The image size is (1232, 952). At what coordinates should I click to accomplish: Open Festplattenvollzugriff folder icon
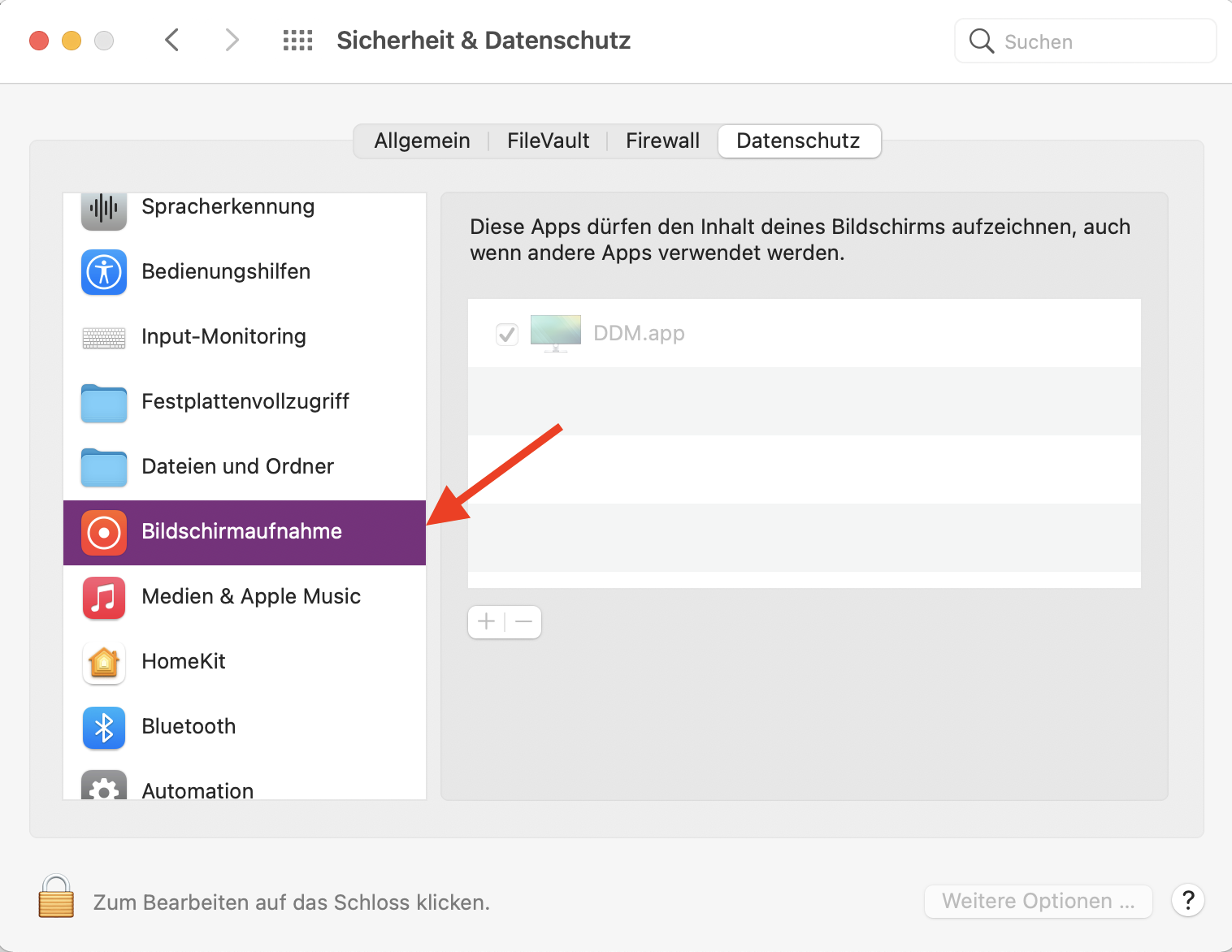104,403
